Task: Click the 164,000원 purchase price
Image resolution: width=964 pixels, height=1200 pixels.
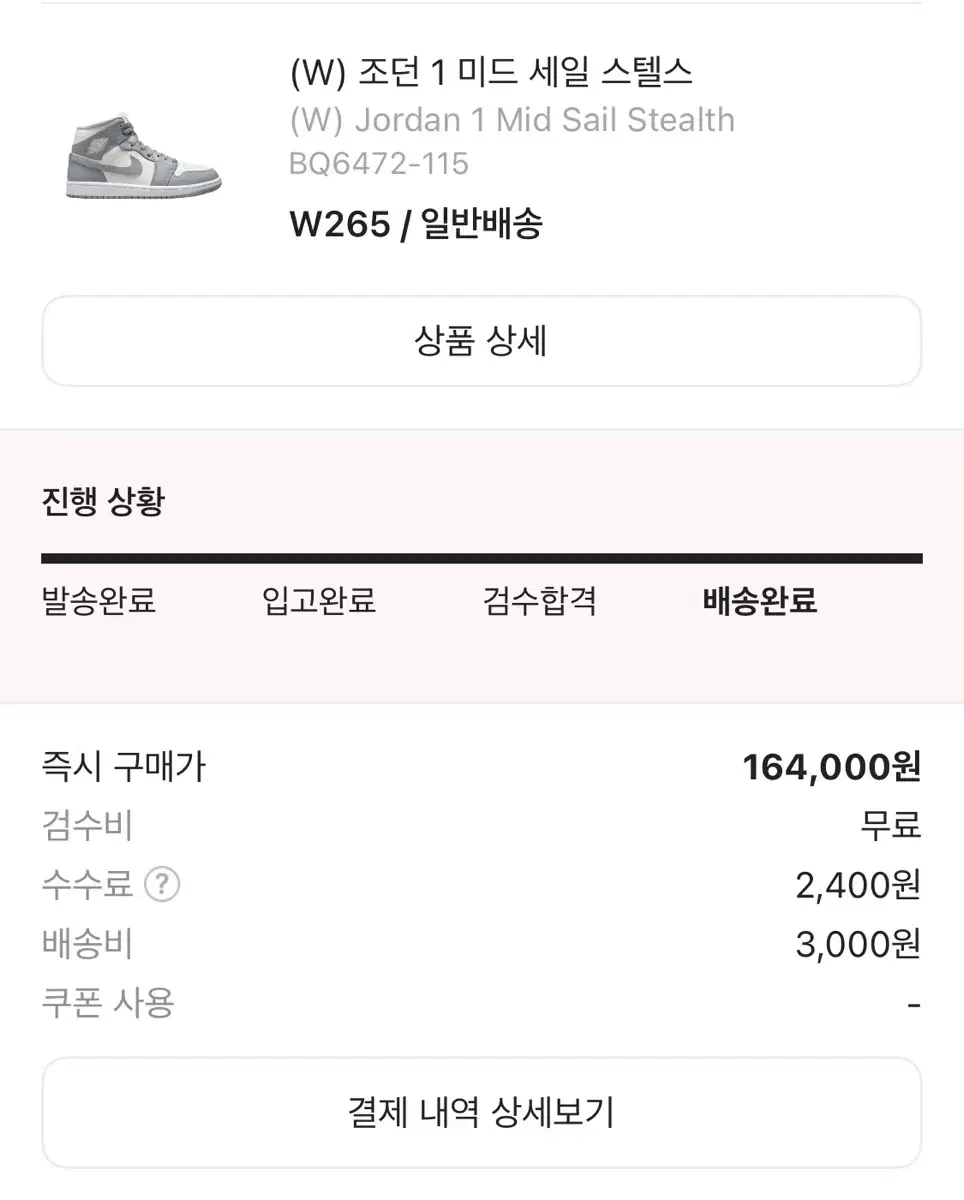Action: coord(831,767)
